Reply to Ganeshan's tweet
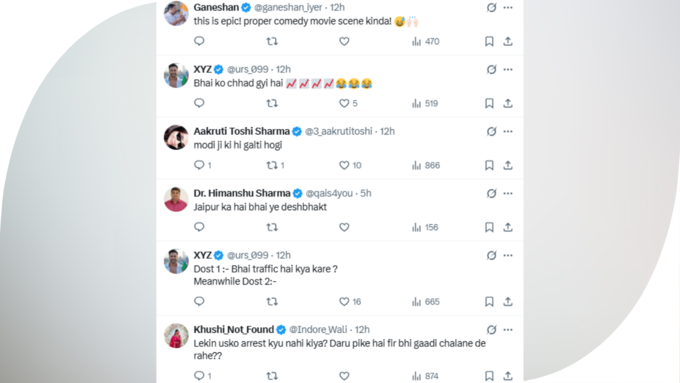Image resolution: width=680 pixels, height=383 pixels. click(x=199, y=41)
